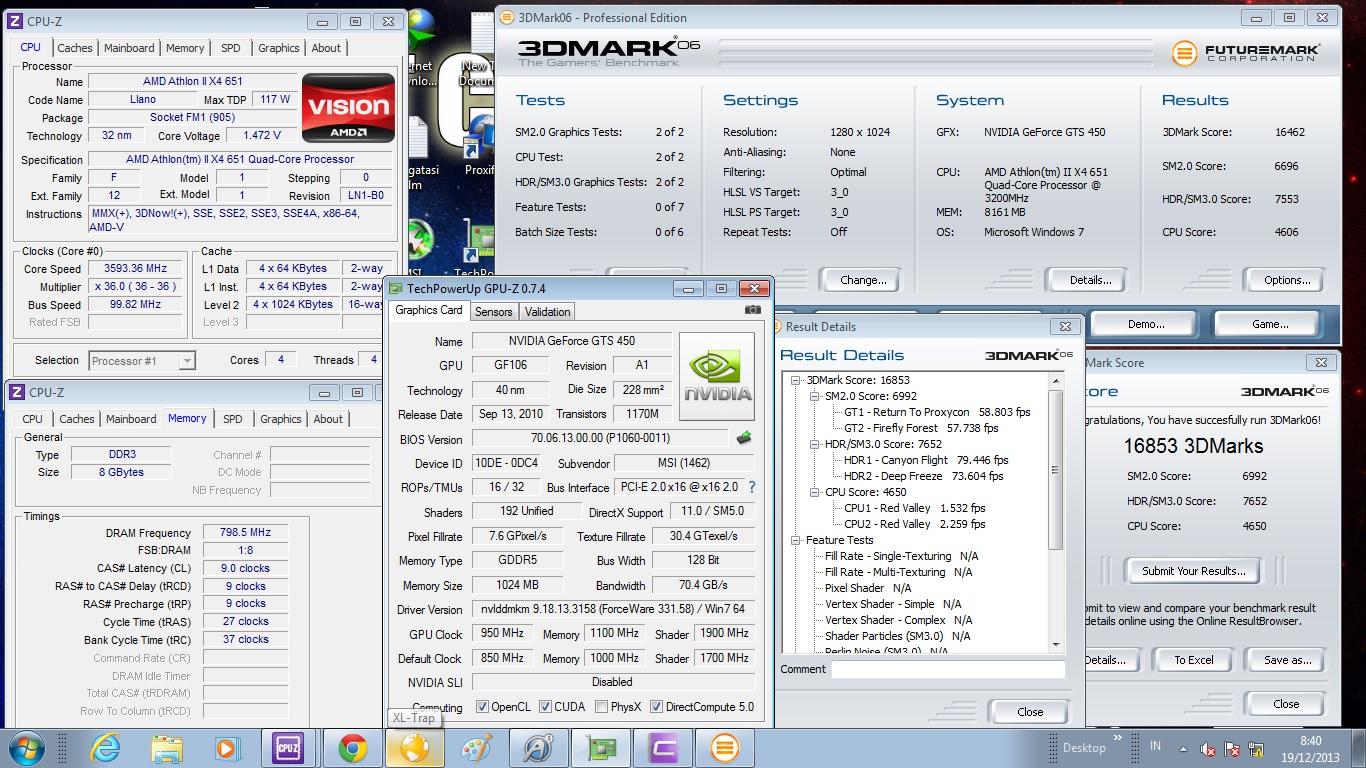Viewport: 1366px width, 768px height.
Task: Click Submit Your Results... button
Action: 1193,571
